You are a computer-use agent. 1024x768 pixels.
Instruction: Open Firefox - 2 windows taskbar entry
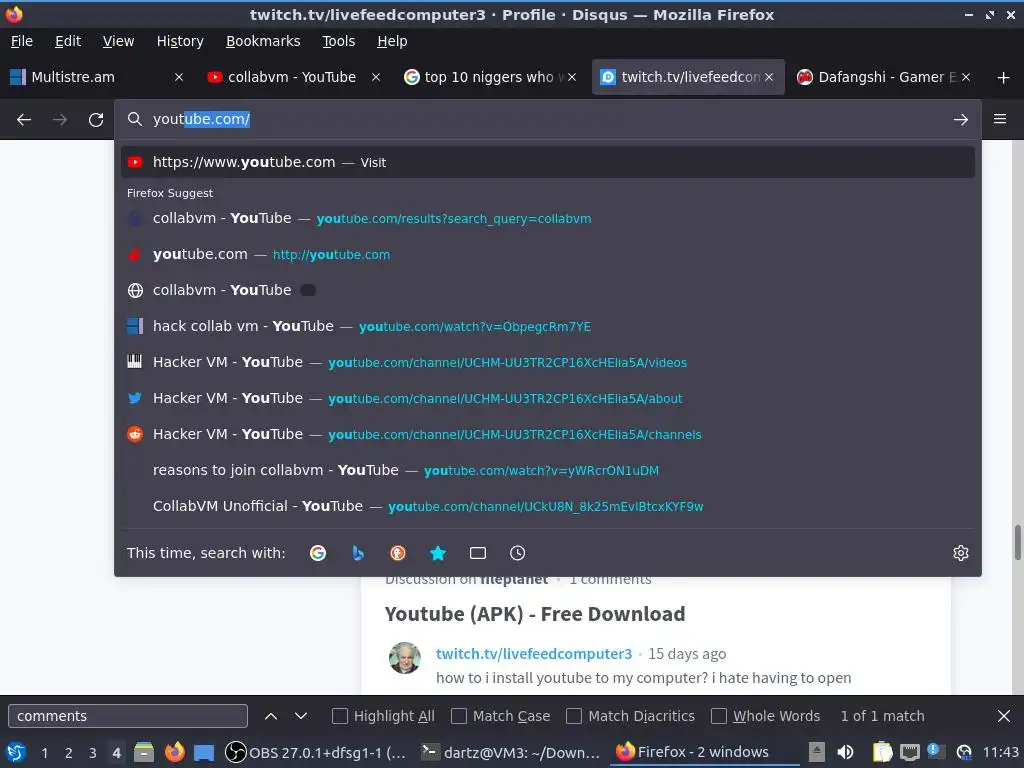click(705, 752)
